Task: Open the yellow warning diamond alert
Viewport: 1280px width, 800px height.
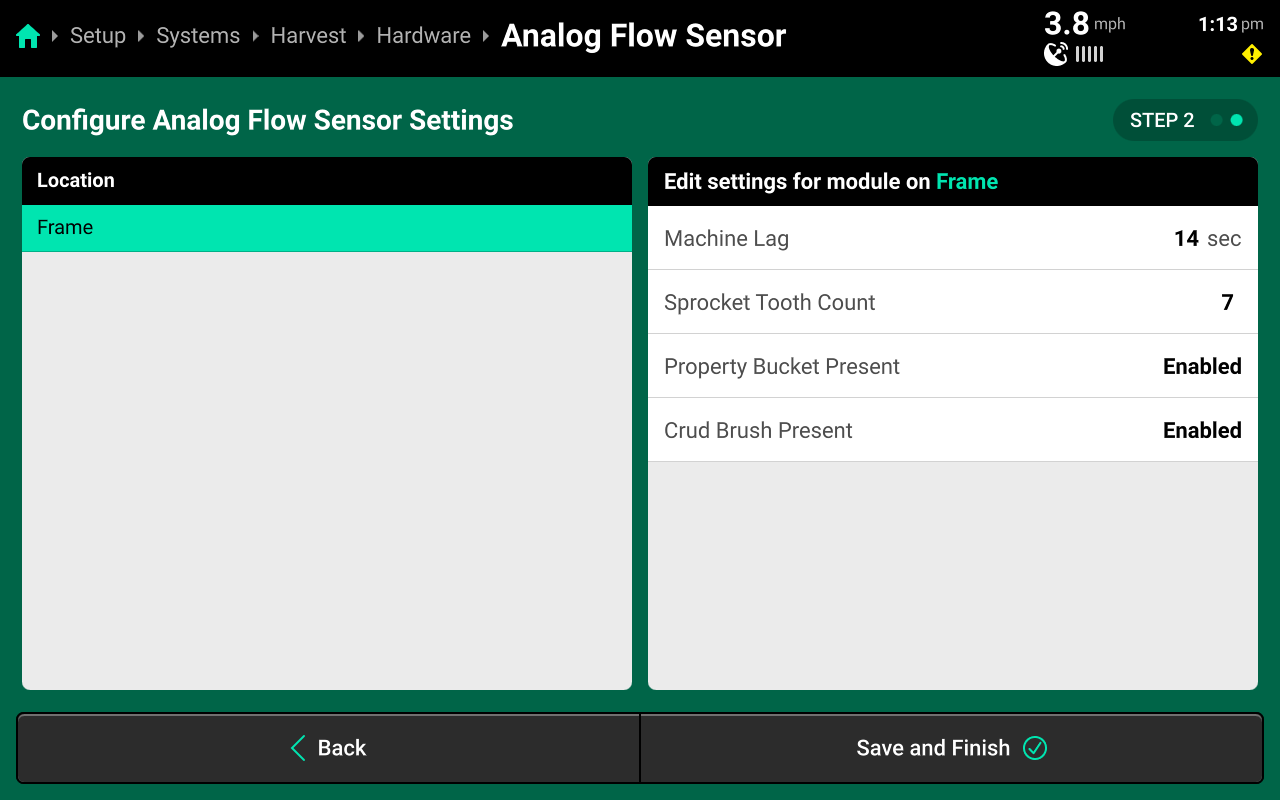Action: 1252,54
